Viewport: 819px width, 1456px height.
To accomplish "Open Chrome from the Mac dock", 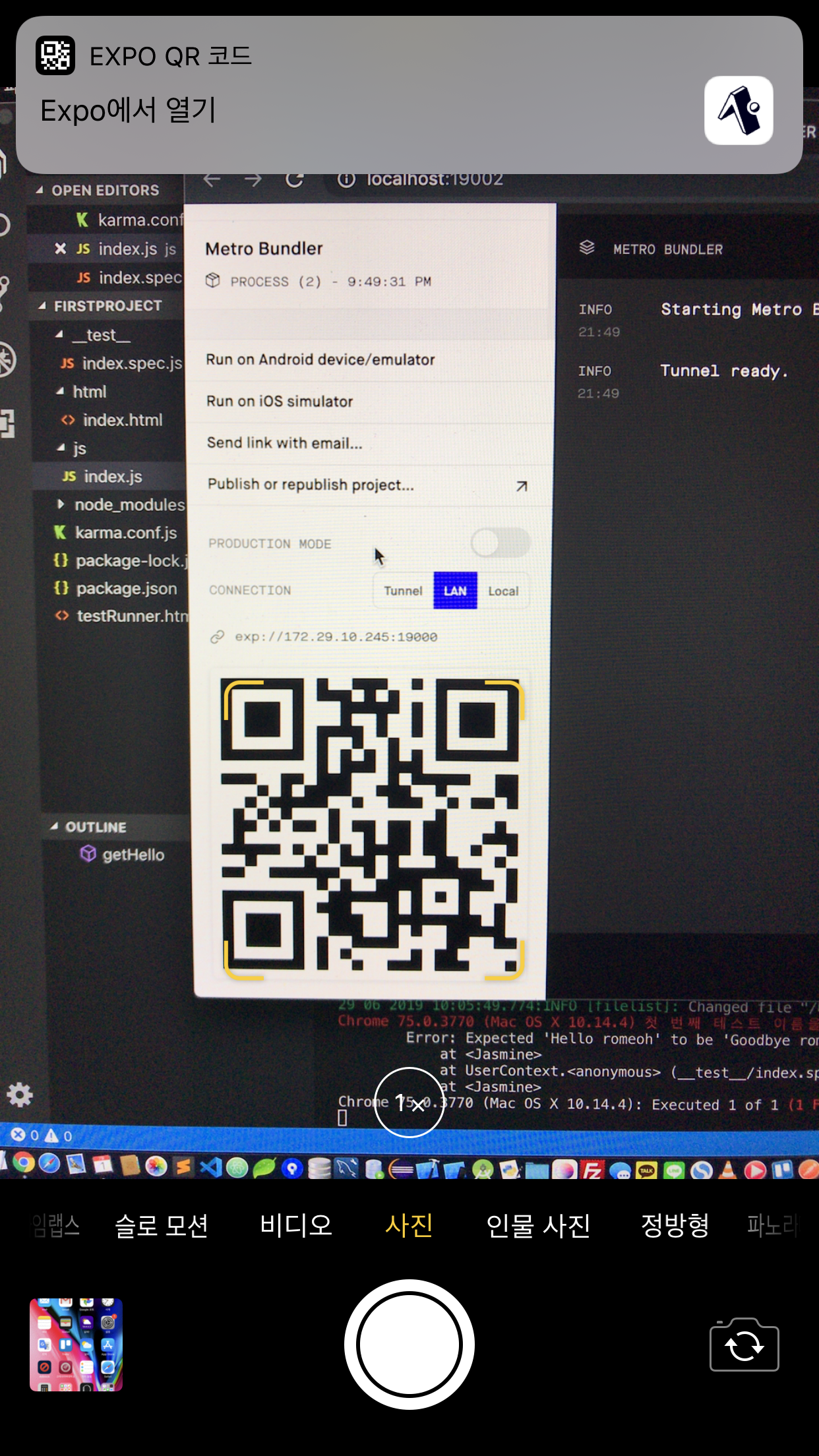I will [x=24, y=1163].
